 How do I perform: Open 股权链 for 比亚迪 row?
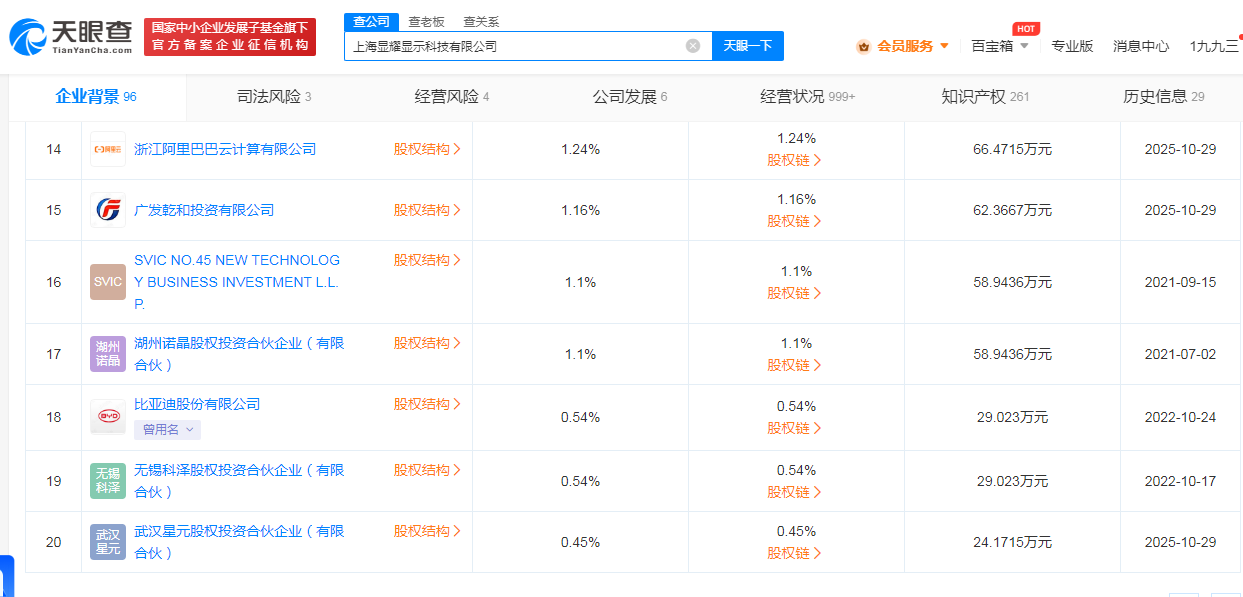(795, 428)
